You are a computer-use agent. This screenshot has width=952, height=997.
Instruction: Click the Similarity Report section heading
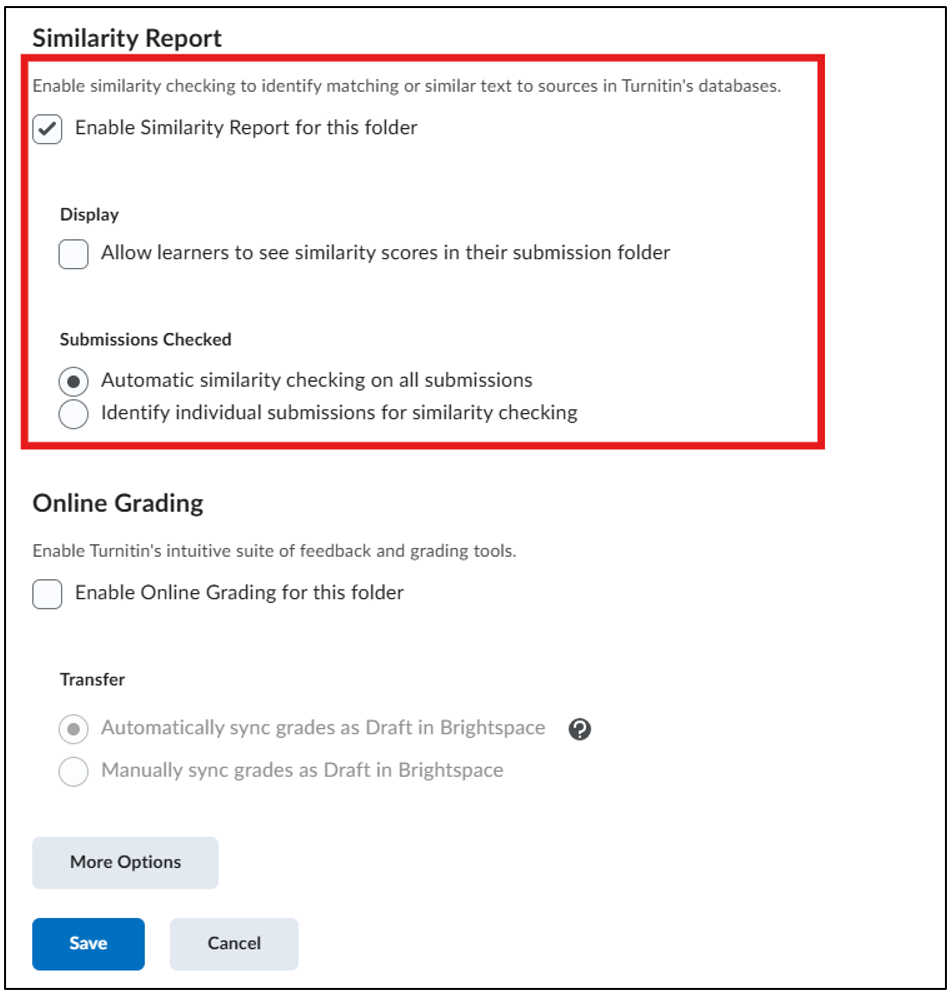tap(127, 38)
